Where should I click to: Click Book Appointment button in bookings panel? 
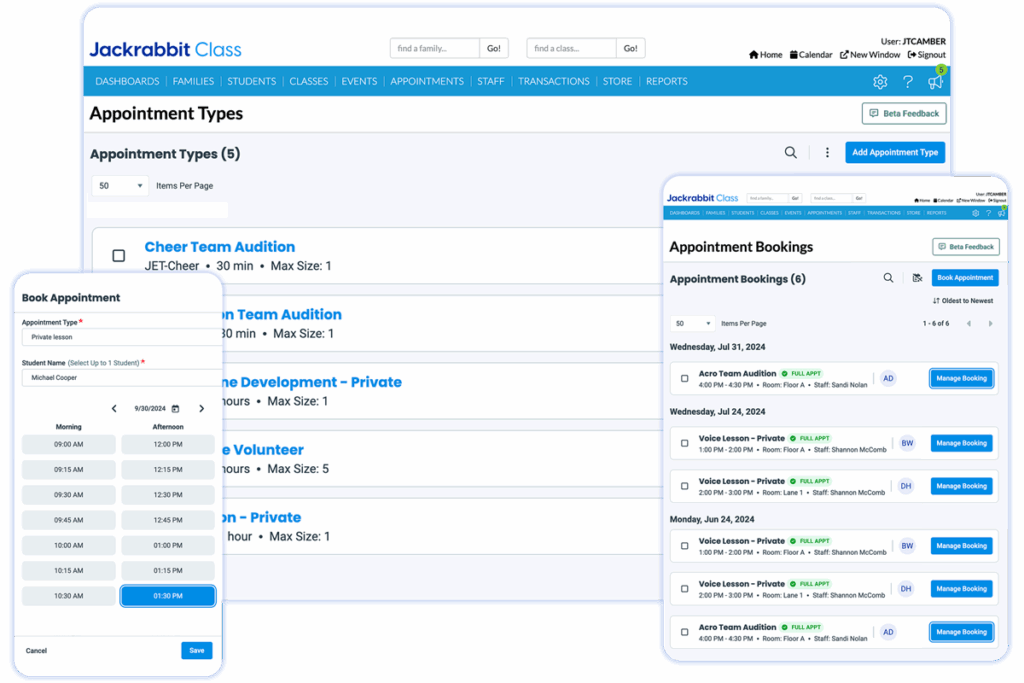coord(965,278)
